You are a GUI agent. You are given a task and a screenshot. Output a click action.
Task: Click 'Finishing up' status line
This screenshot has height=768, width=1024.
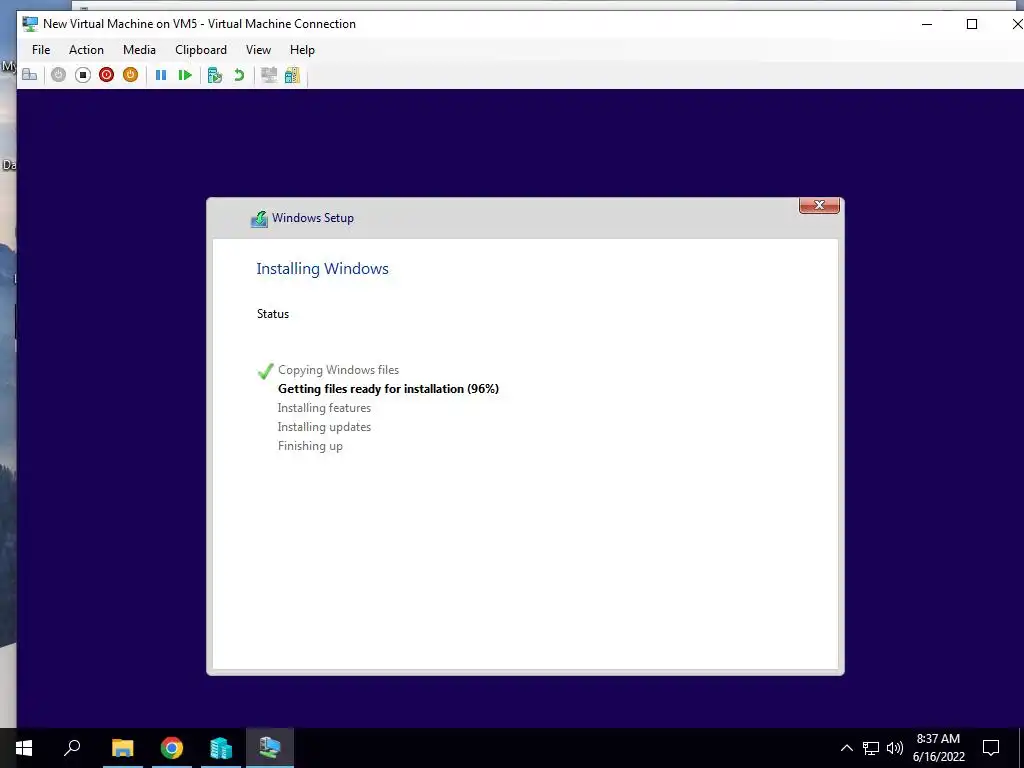[x=310, y=445]
